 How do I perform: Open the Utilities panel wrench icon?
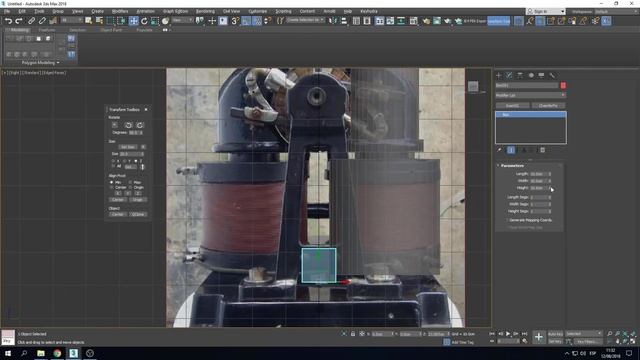[x=552, y=76]
